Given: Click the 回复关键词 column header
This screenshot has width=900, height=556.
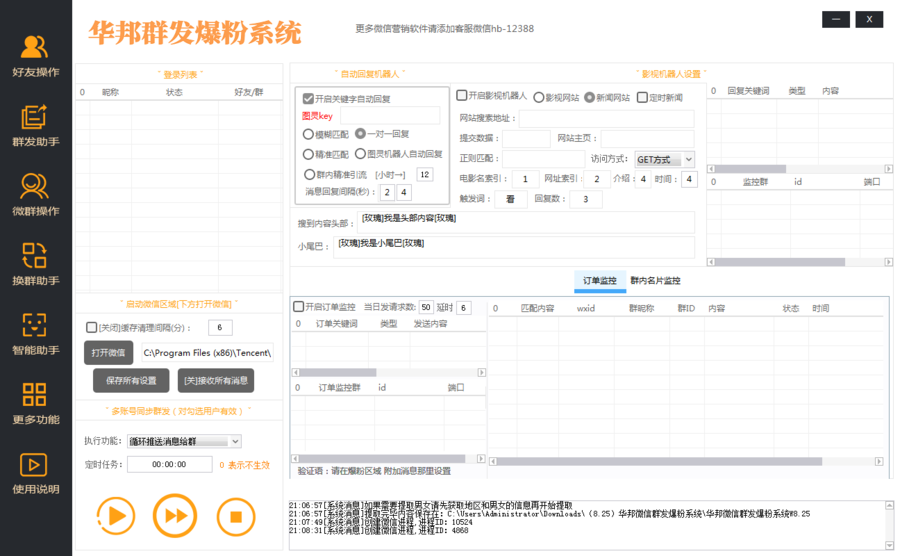Looking at the screenshot, I should pyautogui.click(x=748, y=91).
